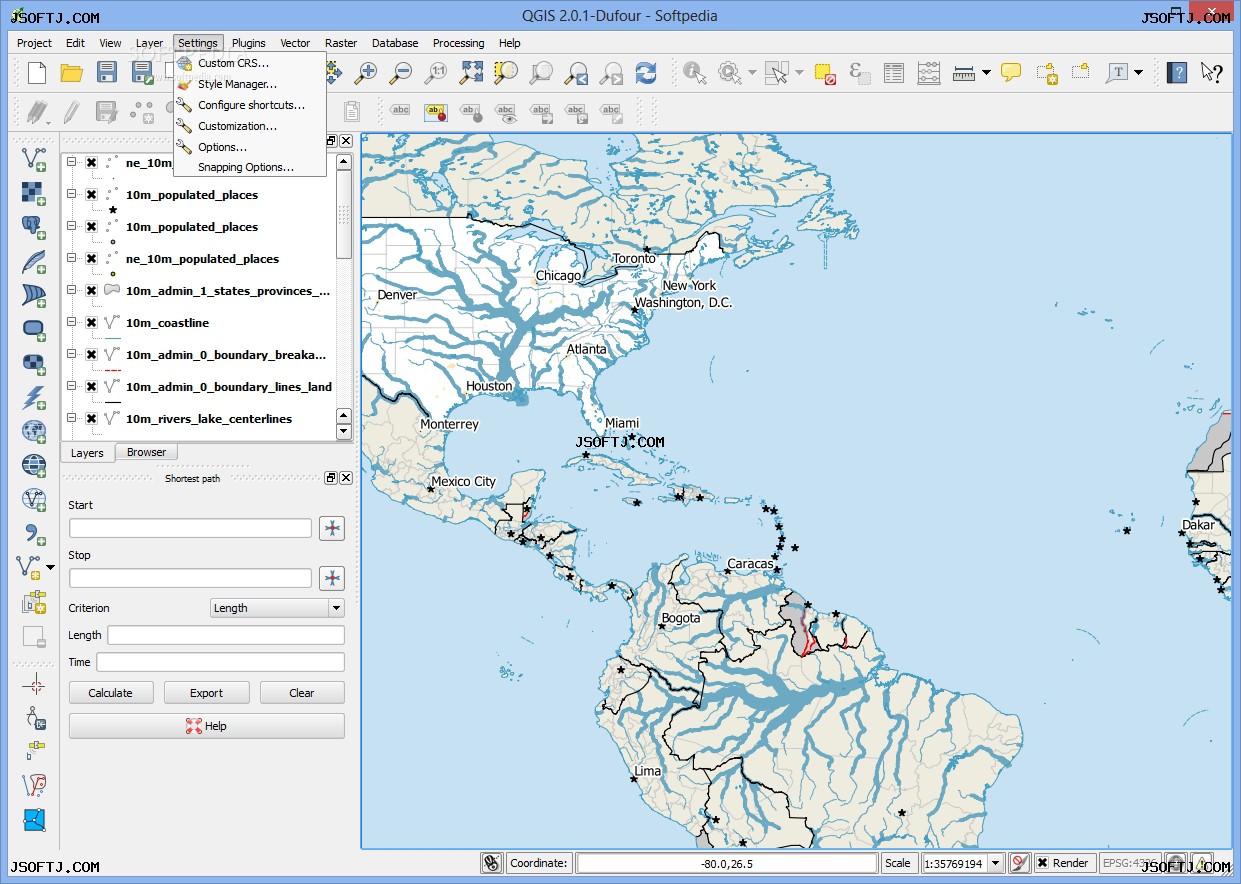The height and width of the screenshot is (884, 1241).
Task: Toggle the Render checkbox in status bar
Action: pos(1043,863)
